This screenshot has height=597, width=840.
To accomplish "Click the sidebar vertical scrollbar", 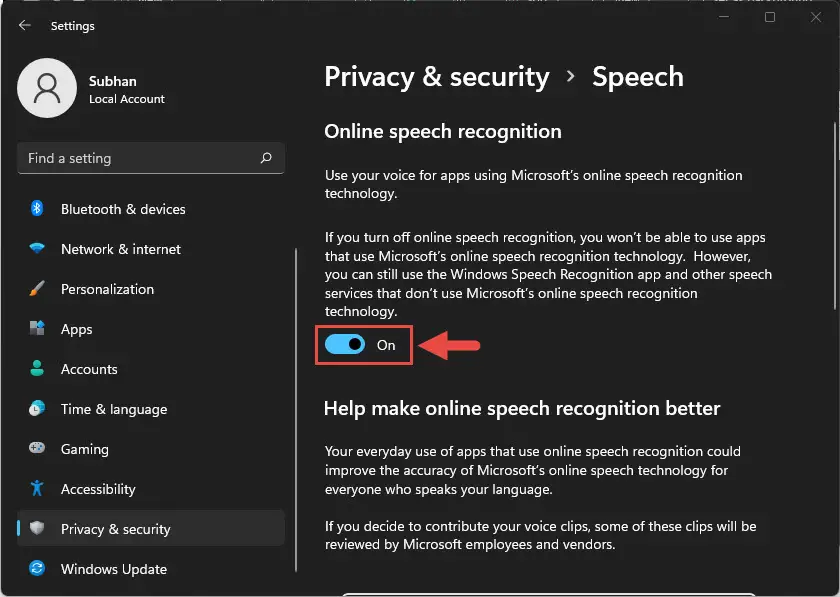I will [x=296, y=410].
